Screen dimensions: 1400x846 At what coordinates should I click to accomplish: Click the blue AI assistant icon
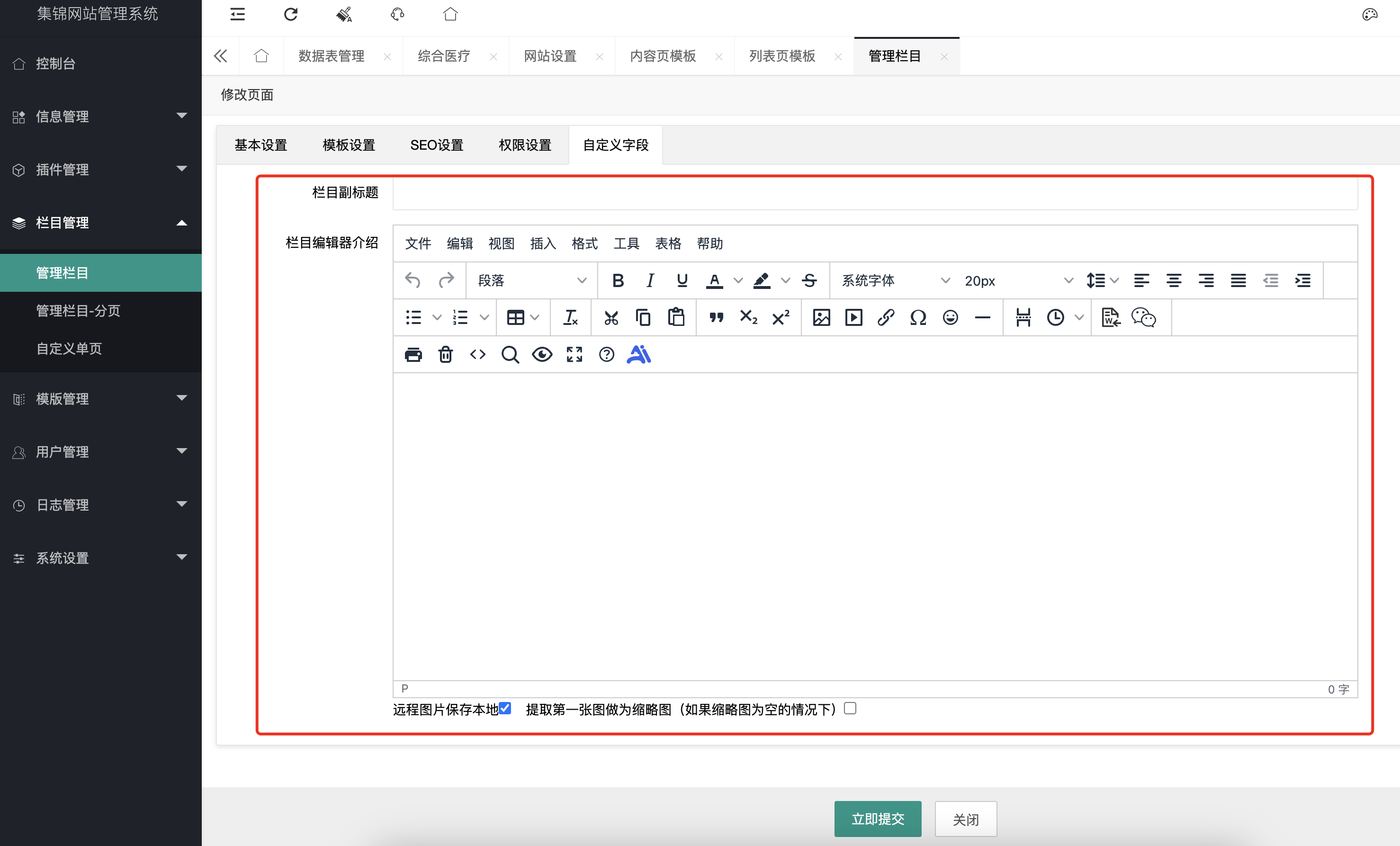[638, 354]
